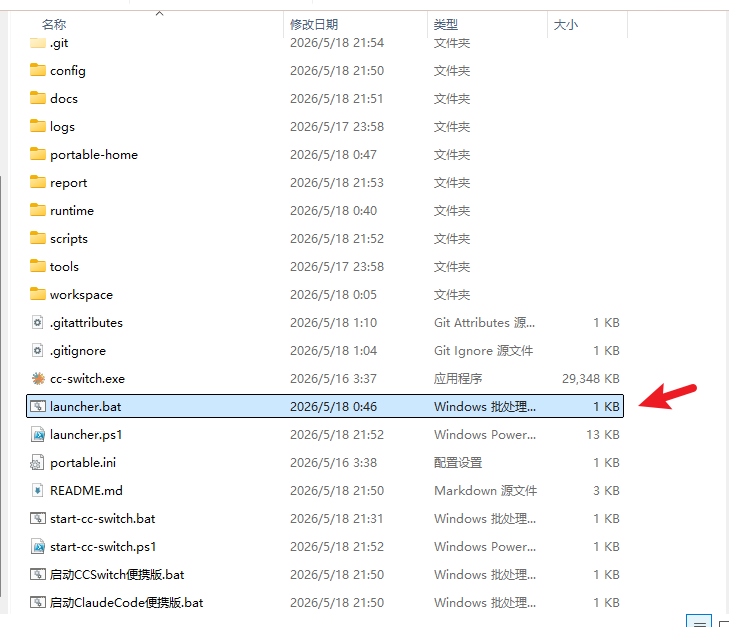The width and height of the screenshot is (729, 627).
Task: Click the 3 KB size of README.md
Action: coord(606,490)
